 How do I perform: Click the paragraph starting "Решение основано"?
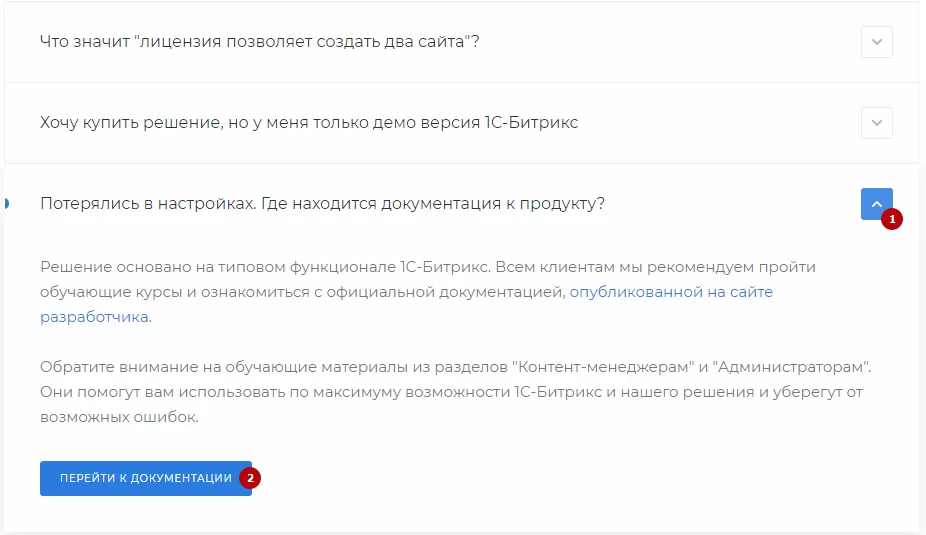pyautogui.click(x=428, y=292)
